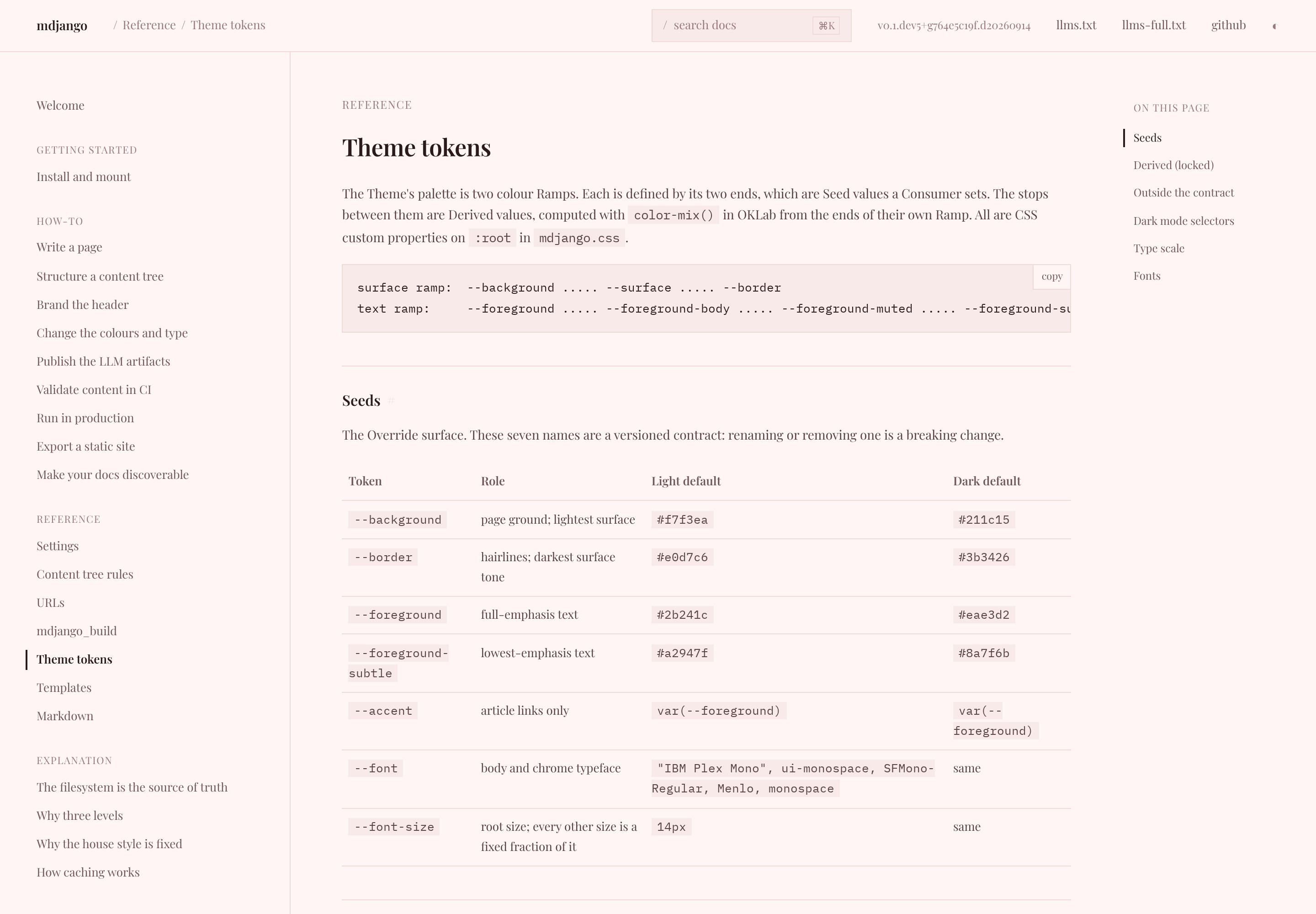This screenshot has width=1316, height=914.
Task: Visit the github link in header
Action: (1228, 25)
